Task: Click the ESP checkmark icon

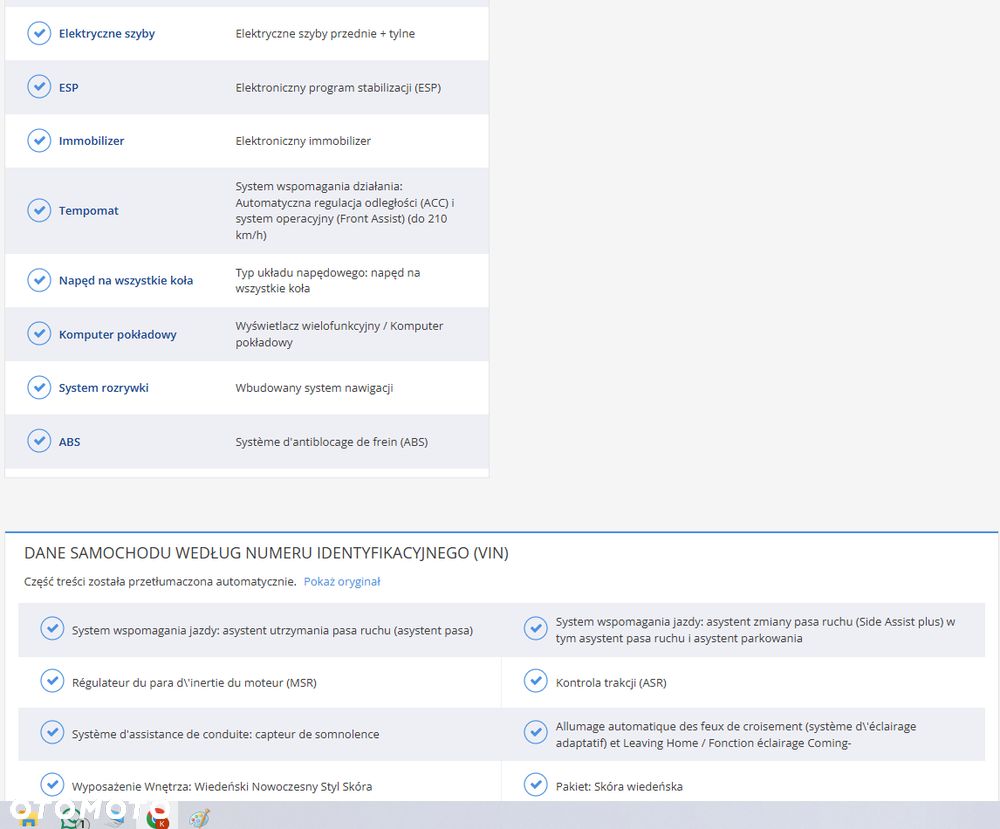Action: 39,87
